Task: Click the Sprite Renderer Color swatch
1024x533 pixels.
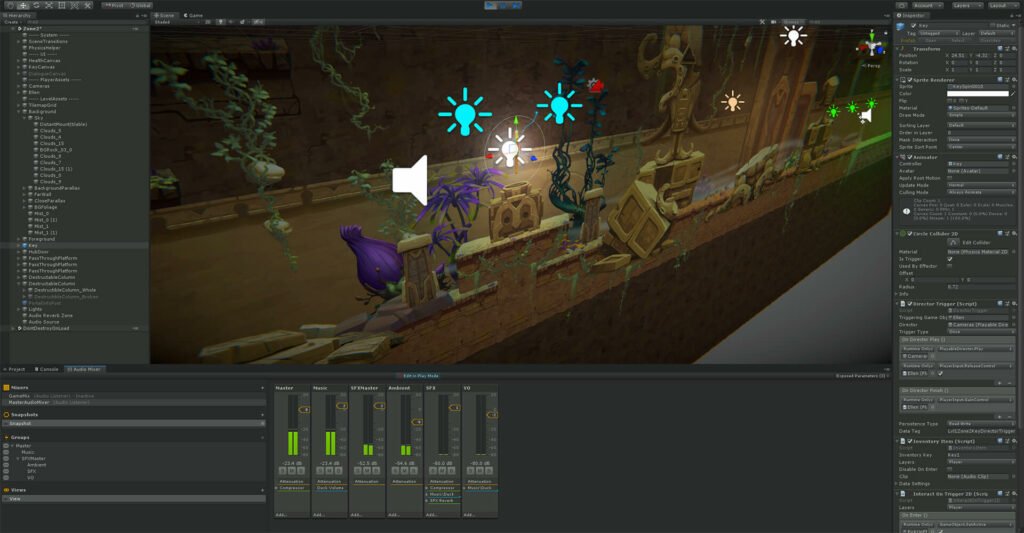Action: click(980, 94)
